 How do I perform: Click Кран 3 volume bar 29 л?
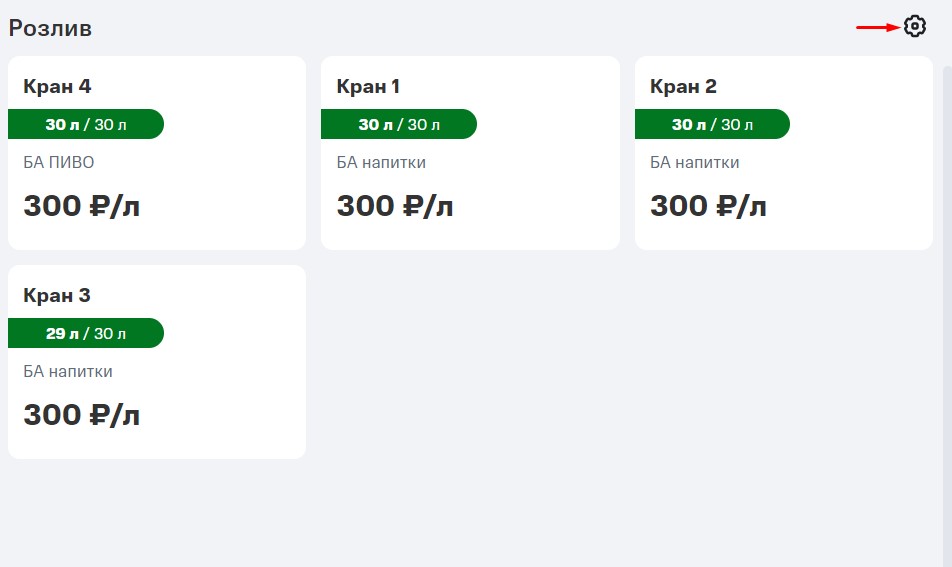click(x=86, y=333)
